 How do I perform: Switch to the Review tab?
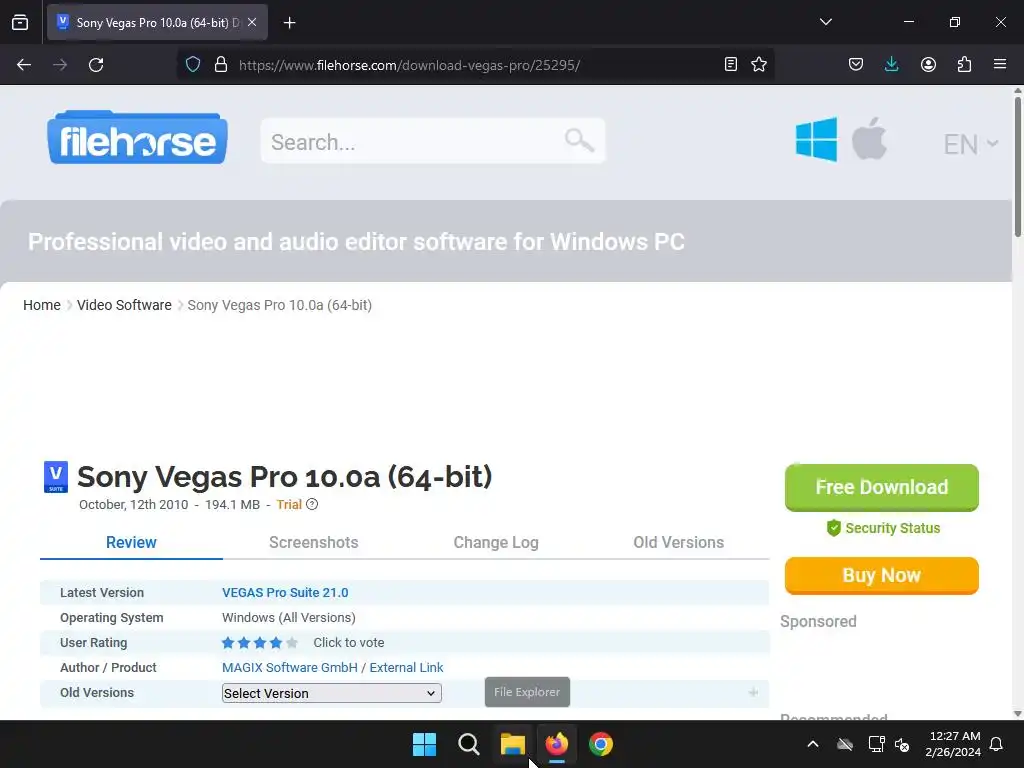[131, 542]
